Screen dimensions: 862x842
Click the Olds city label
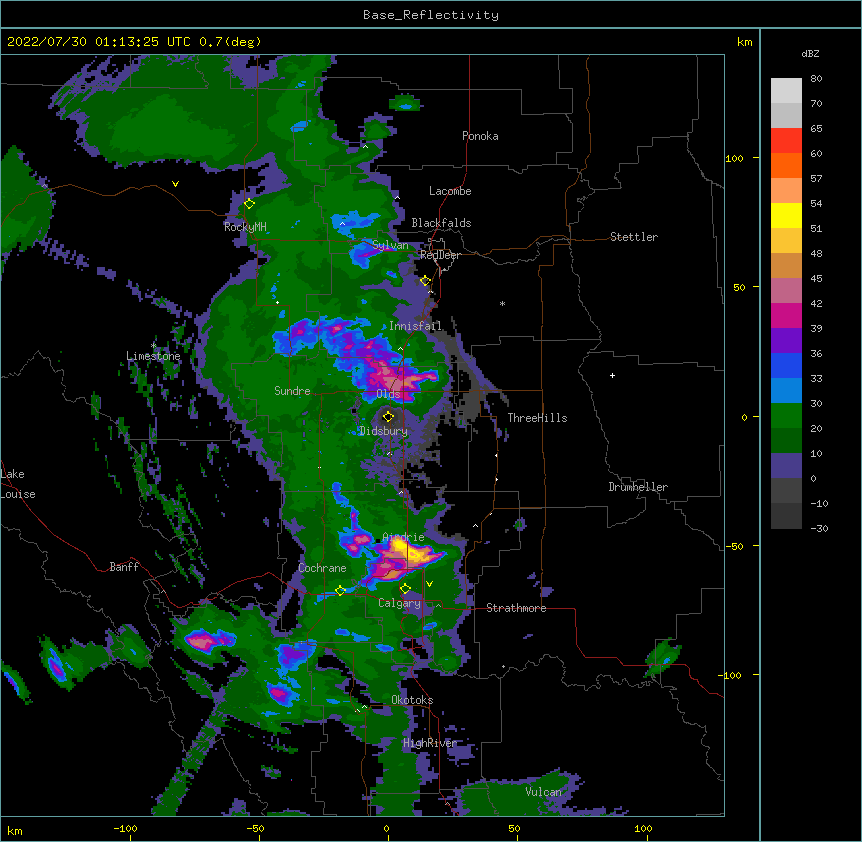[x=388, y=394]
